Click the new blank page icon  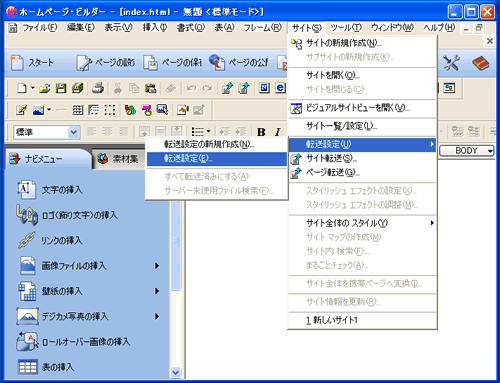point(22,88)
